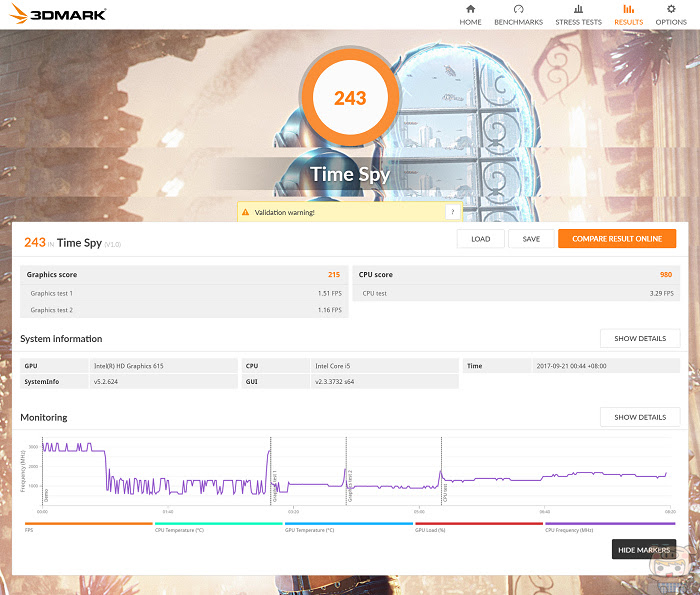Open the Benchmarks gauge icon
Viewport: 700px width, 595px height.
[518, 9]
